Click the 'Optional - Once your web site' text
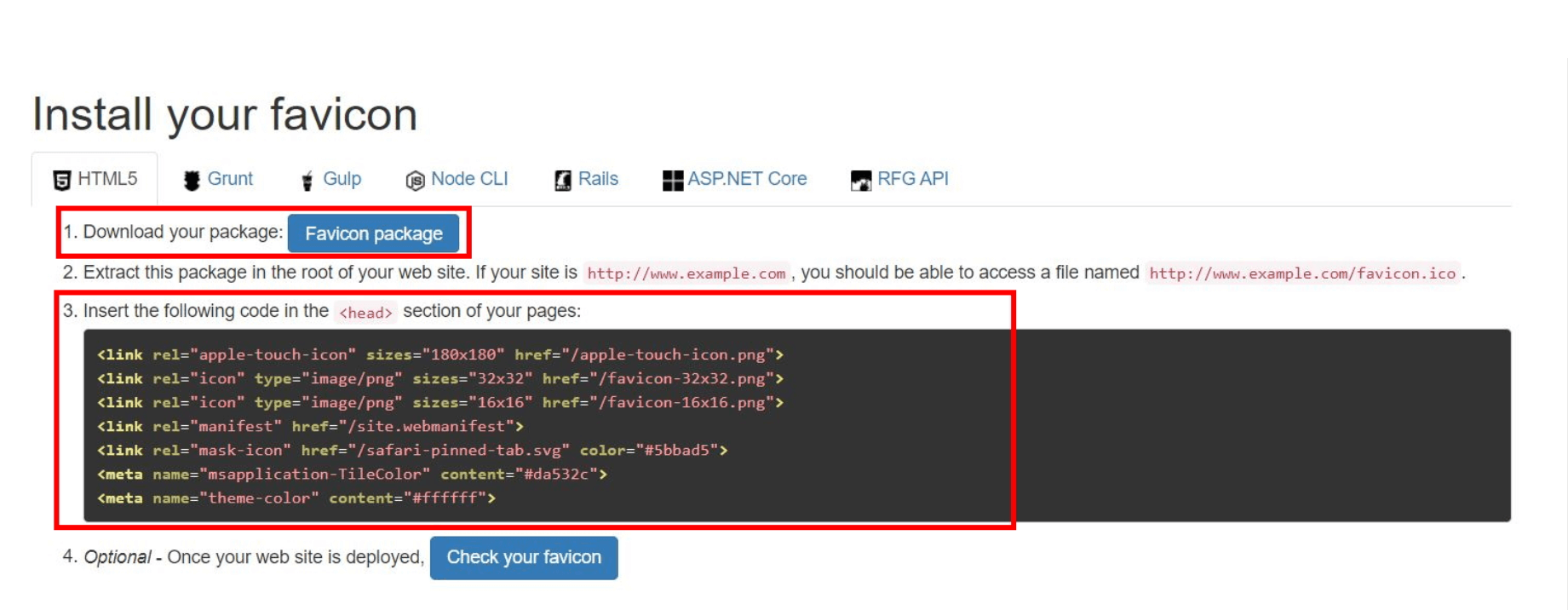Screen dimensions: 1568x610 click(x=253, y=557)
